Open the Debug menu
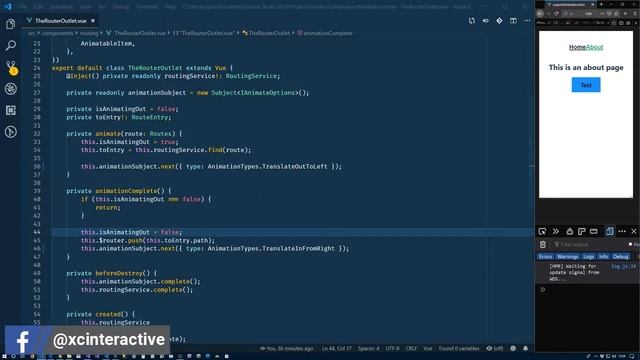This screenshot has width=640, height=360. [x=120, y=7]
